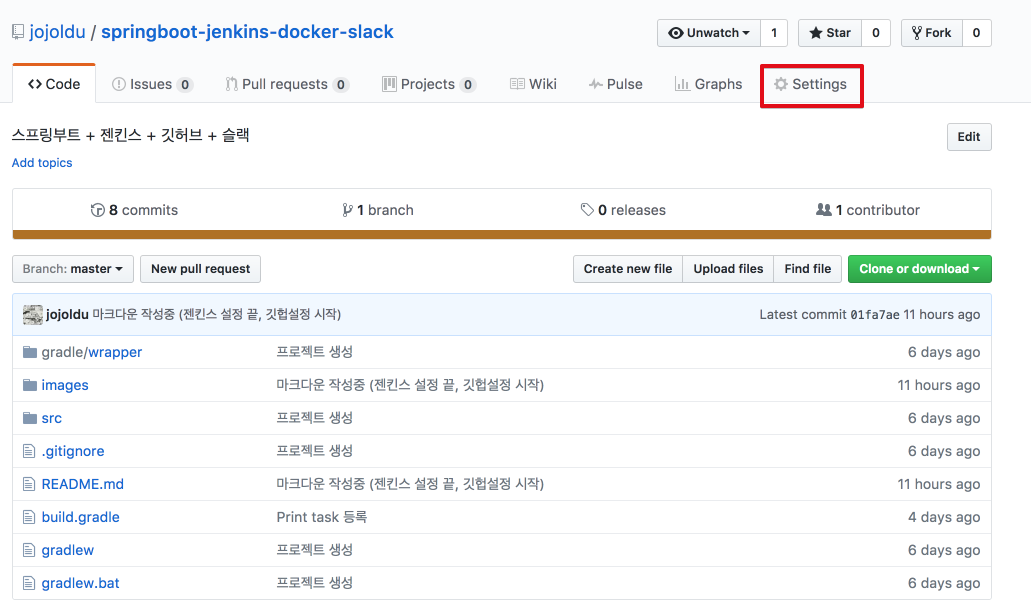The width and height of the screenshot is (1031, 608).
Task: Click the file icon next to gradlew.bat
Action: pyautogui.click(x=29, y=583)
